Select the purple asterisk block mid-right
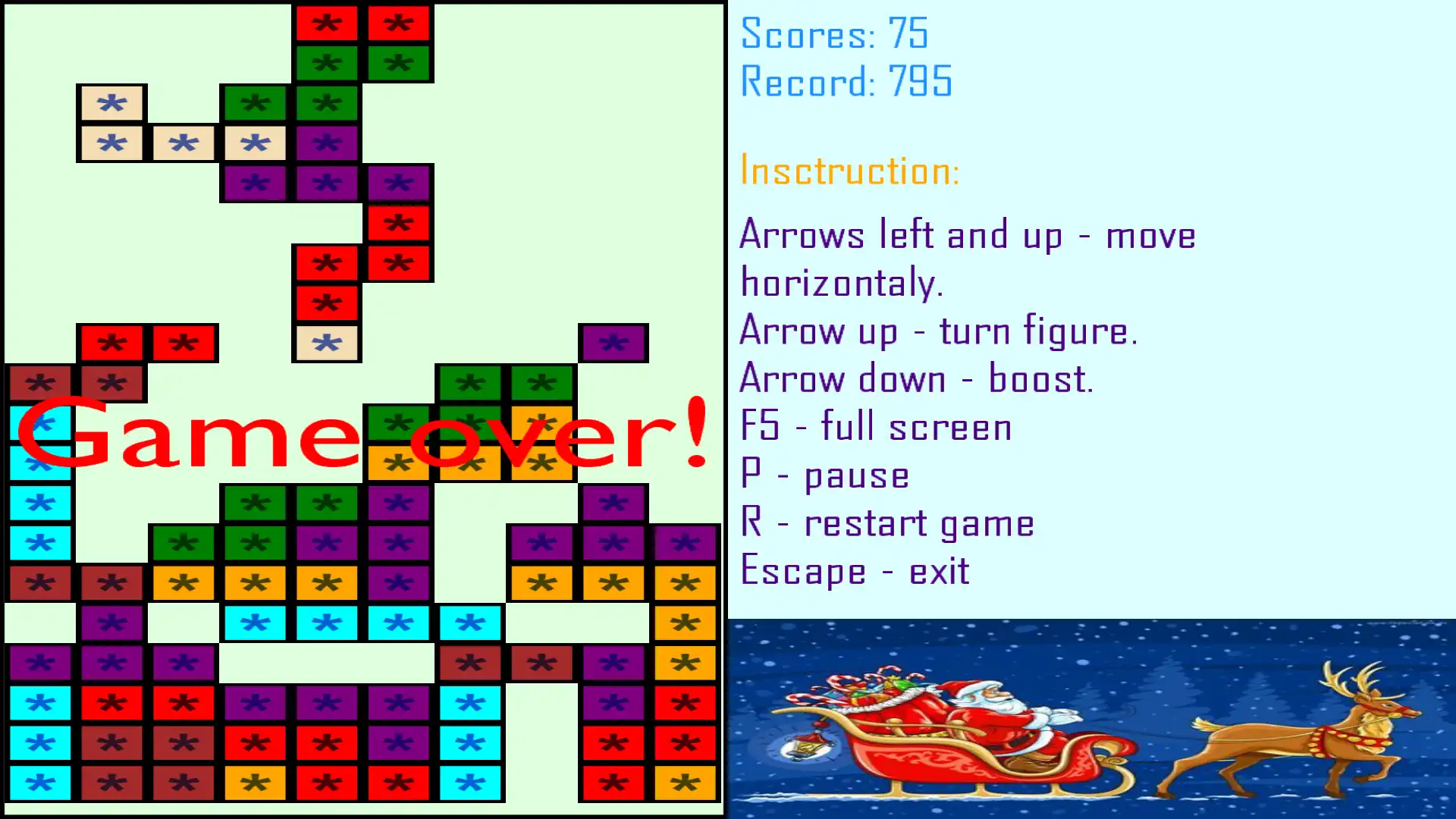Viewport: 1456px width, 819px height. [614, 343]
